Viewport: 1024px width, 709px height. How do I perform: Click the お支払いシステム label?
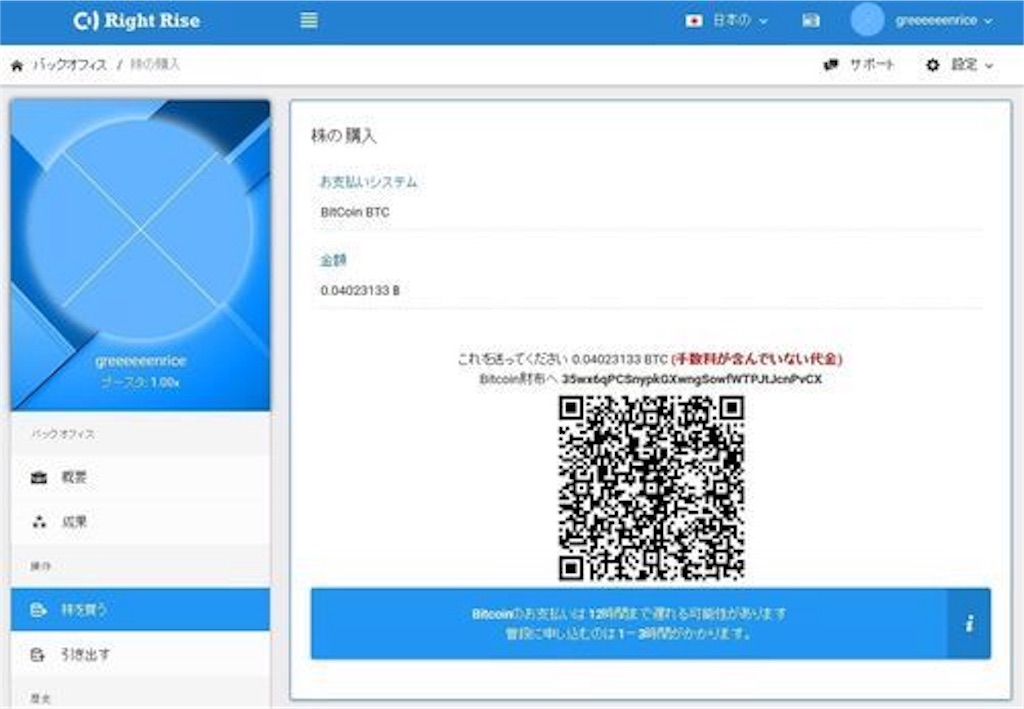click(x=368, y=182)
